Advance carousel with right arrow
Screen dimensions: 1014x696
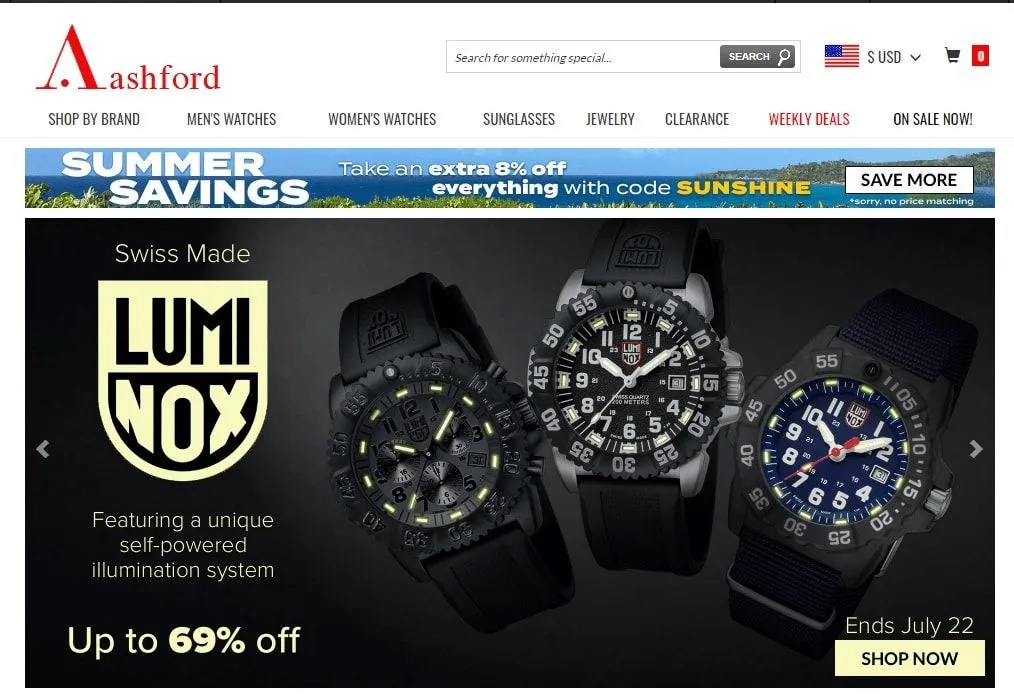(976, 448)
